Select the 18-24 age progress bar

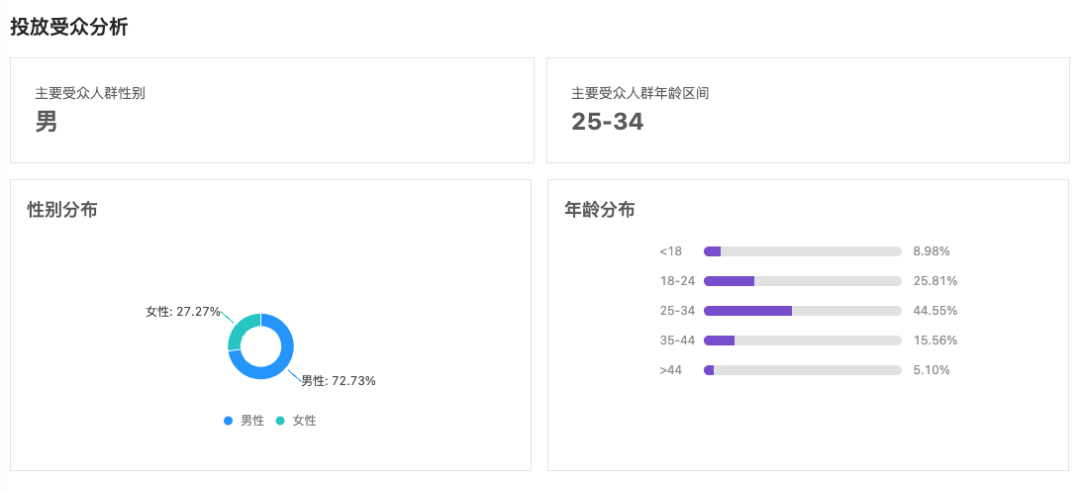pyautogui.click(x=802, y=281)
